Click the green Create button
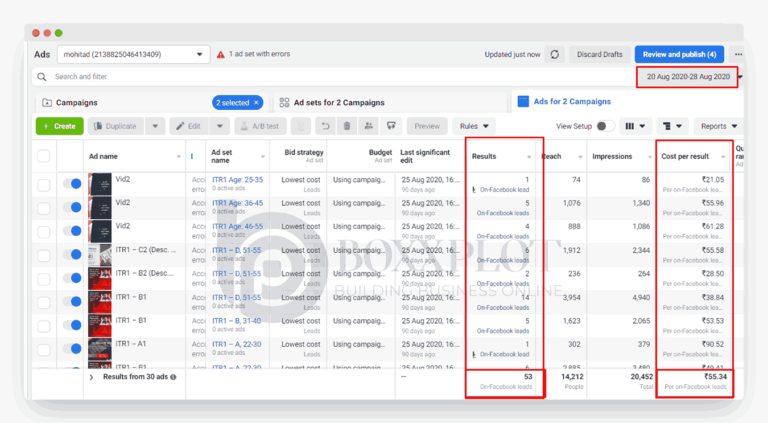The height and width of the screenshot is (423, 768). 59,126
